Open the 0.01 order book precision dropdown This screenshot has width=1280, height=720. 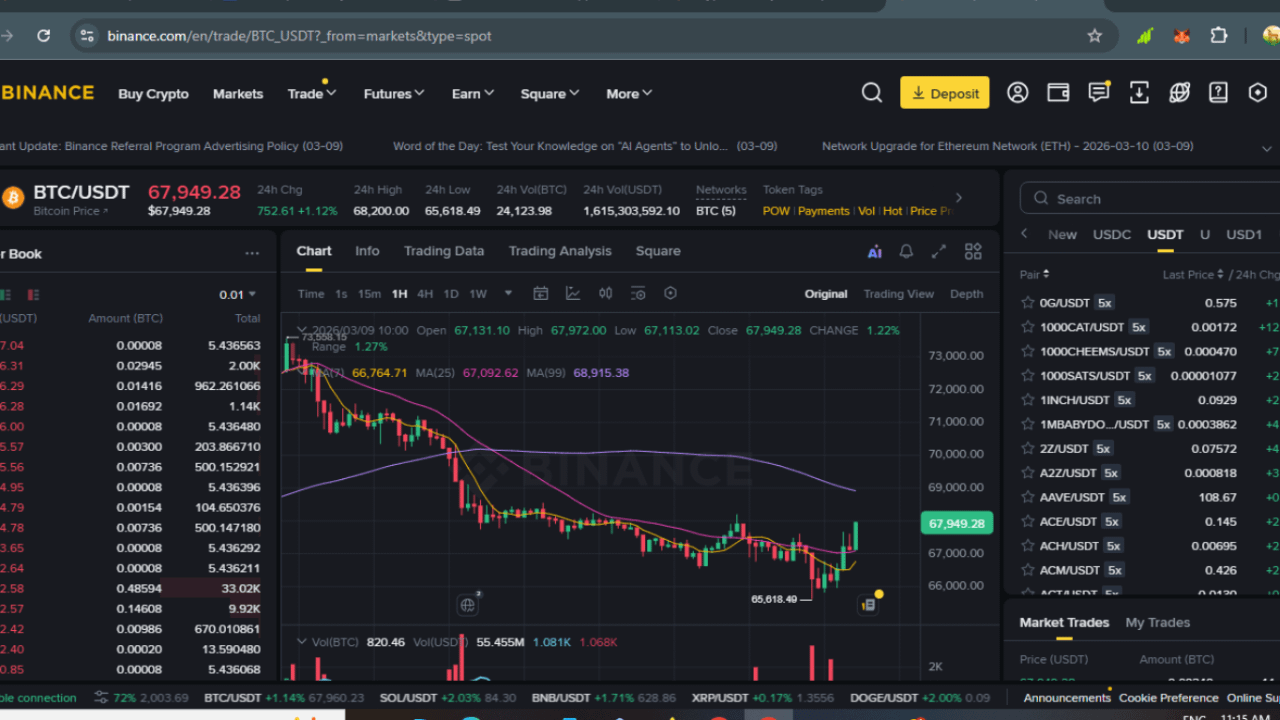(238, 295)
